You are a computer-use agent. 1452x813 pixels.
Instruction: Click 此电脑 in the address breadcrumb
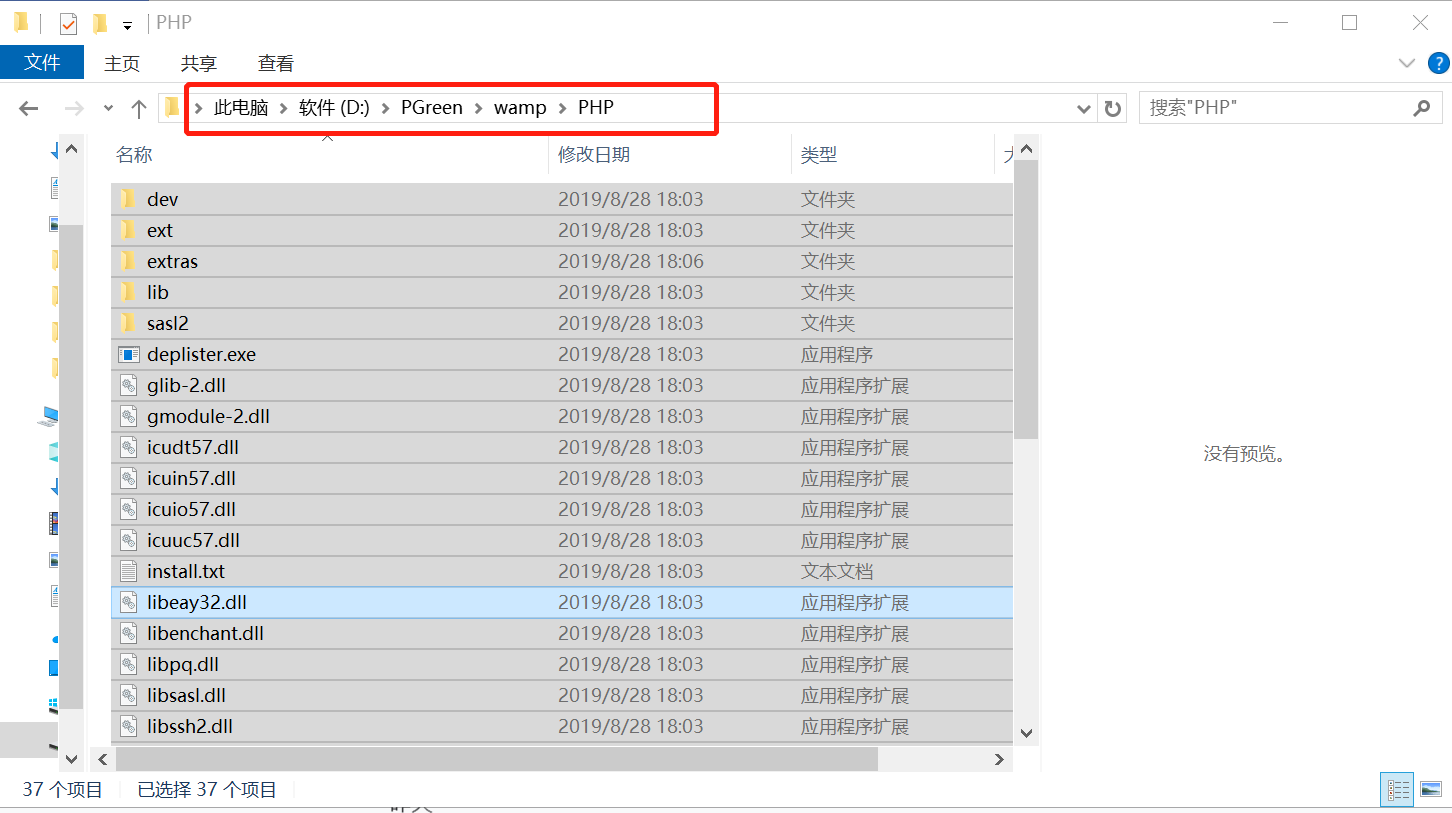(241, 108)
